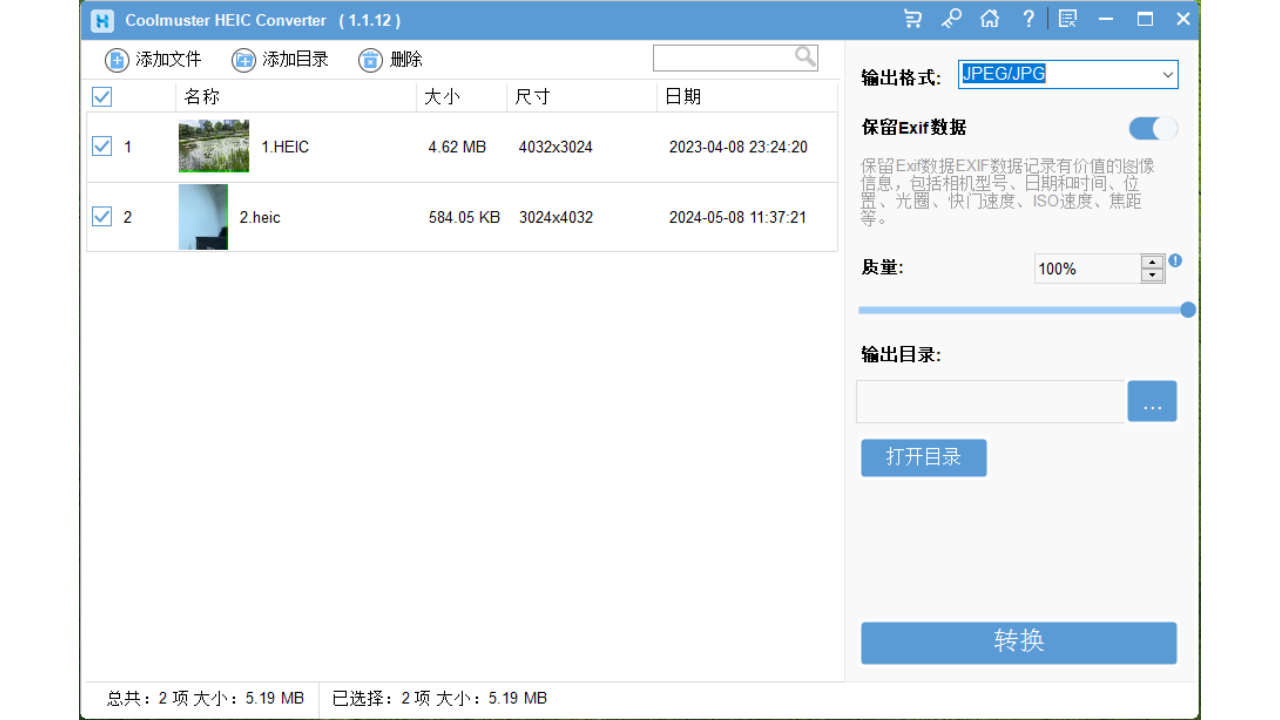Screen dimensions: 1280x720
Task: Click 添加目录 to add a folder
Action: click(x=280, y=60)
